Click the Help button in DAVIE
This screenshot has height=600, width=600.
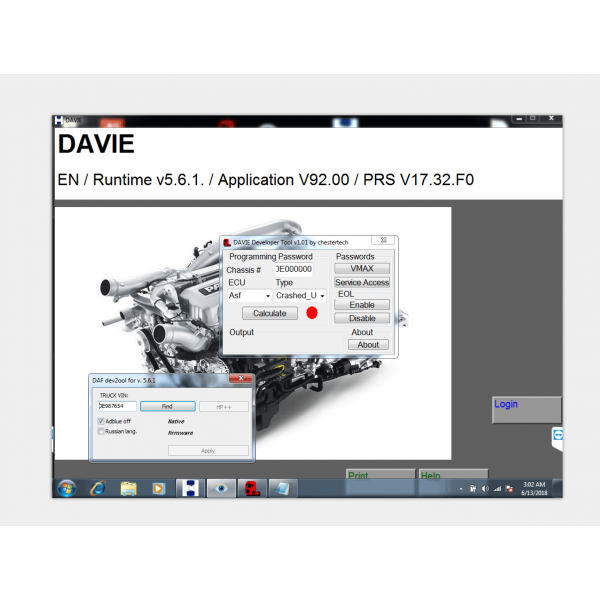coord(453,474)
